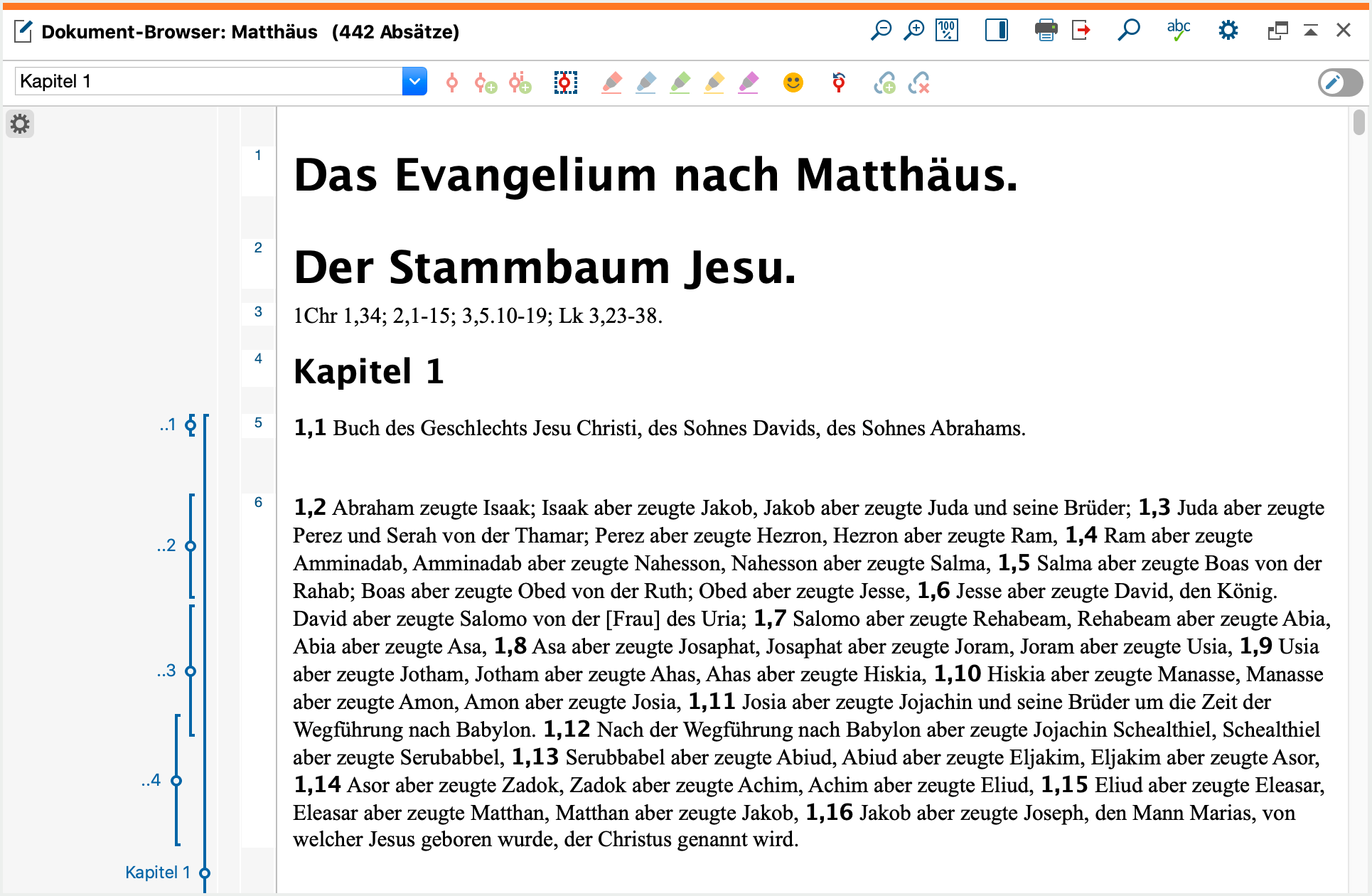The image size is (1372, 896).
Task: Undock the Document Browser window
Action: pos(1277,31)
